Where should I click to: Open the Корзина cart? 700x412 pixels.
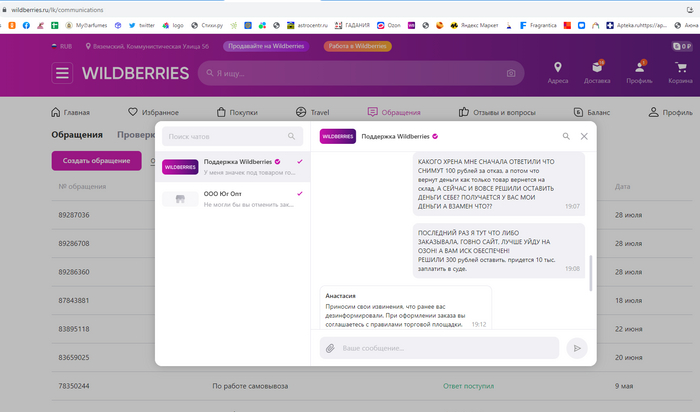pyautogui.click(x=680, y=73)
